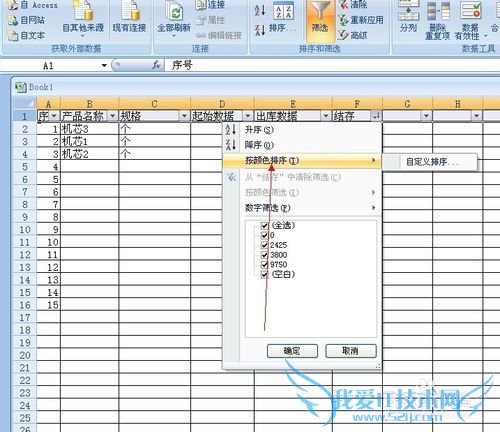Open filter dropdown for 规格 column

(x=184, y=116)
